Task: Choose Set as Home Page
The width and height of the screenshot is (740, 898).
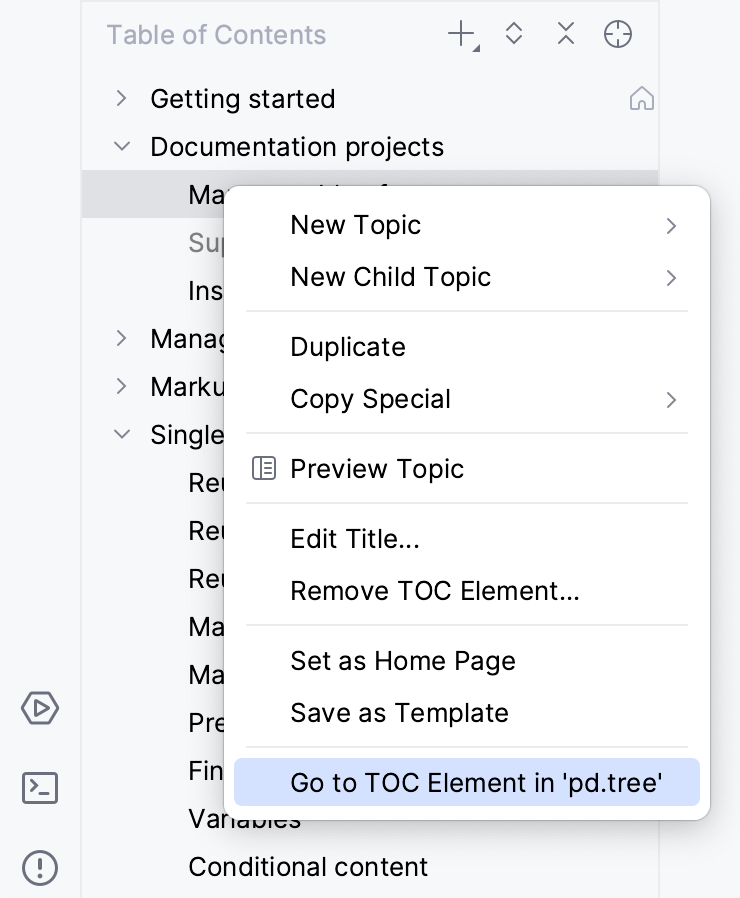Action: [403, 661]
